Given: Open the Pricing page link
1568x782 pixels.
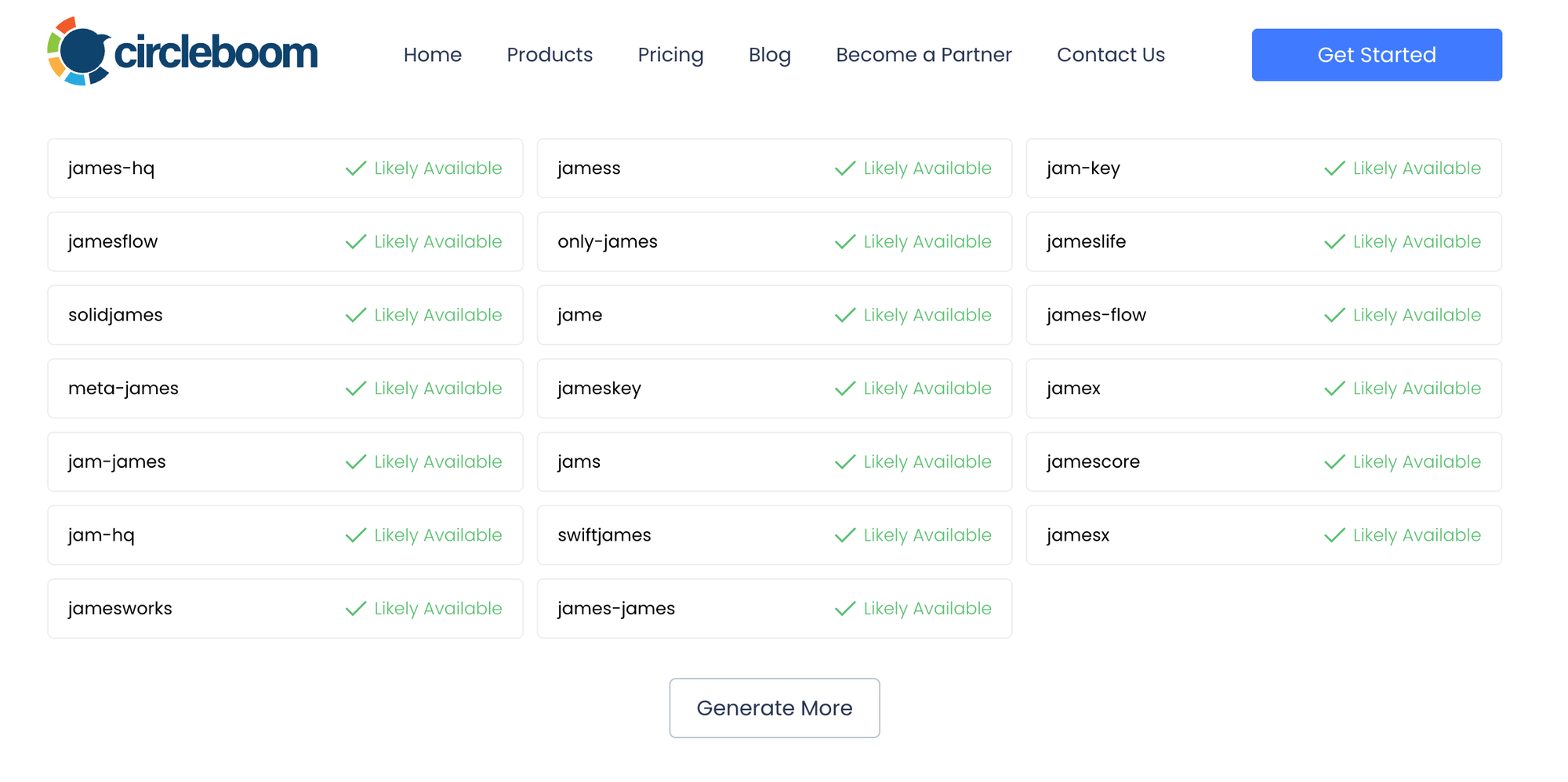Looking at the screenshot, I should [x=670, y=54].
